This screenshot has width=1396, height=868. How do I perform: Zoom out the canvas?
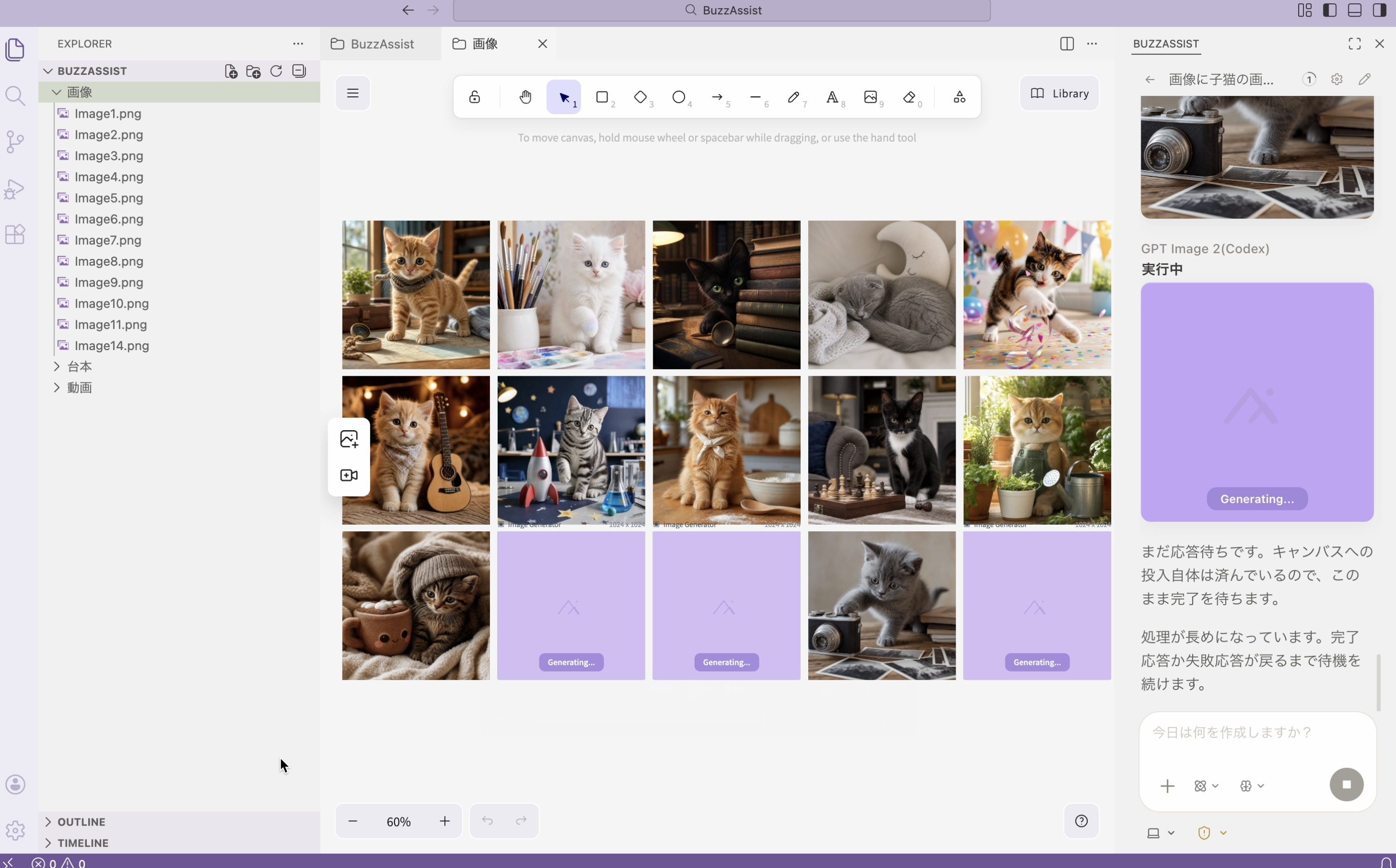click(353, 821)
